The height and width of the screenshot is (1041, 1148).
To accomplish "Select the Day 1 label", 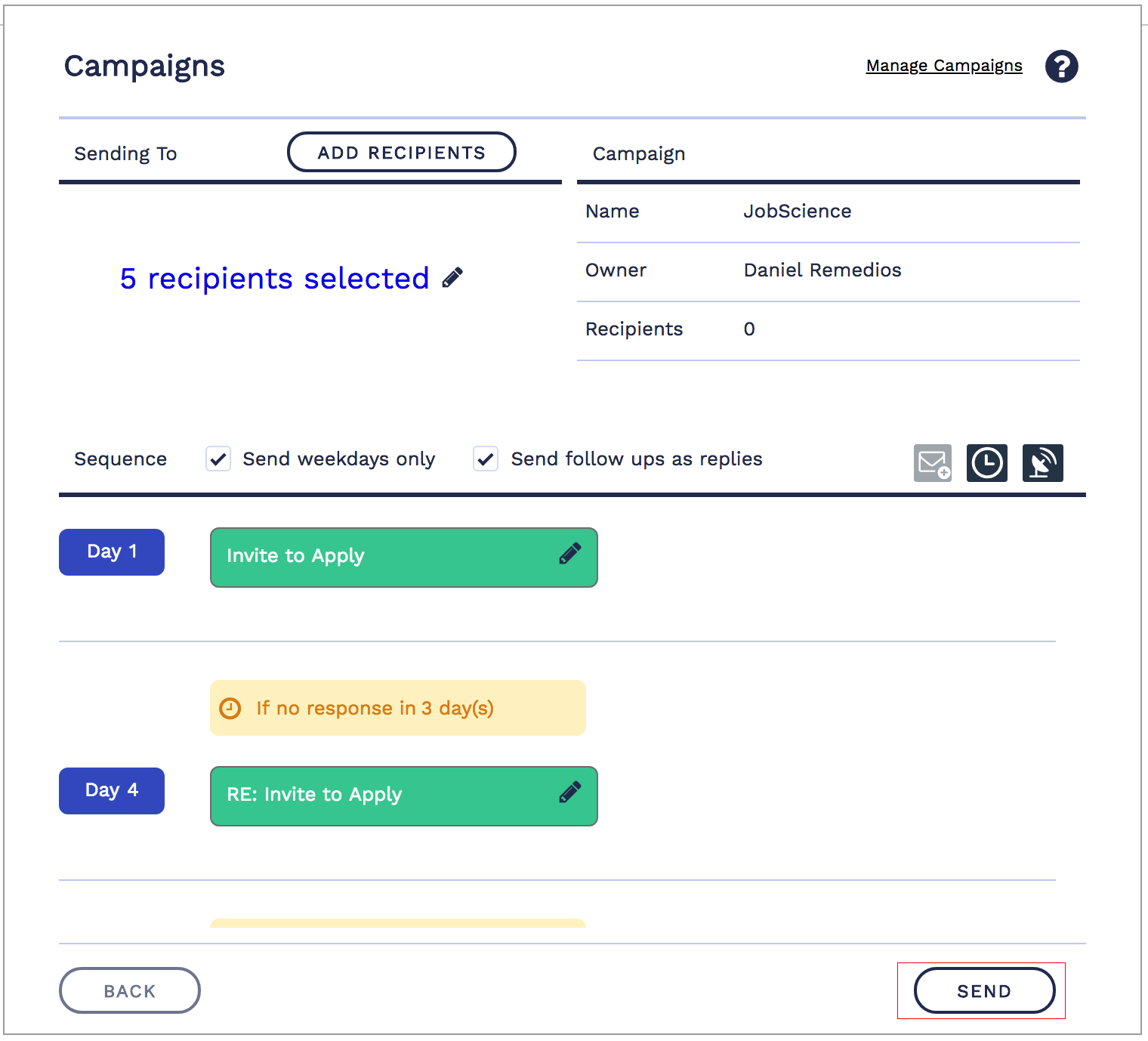I will [112, 552].
